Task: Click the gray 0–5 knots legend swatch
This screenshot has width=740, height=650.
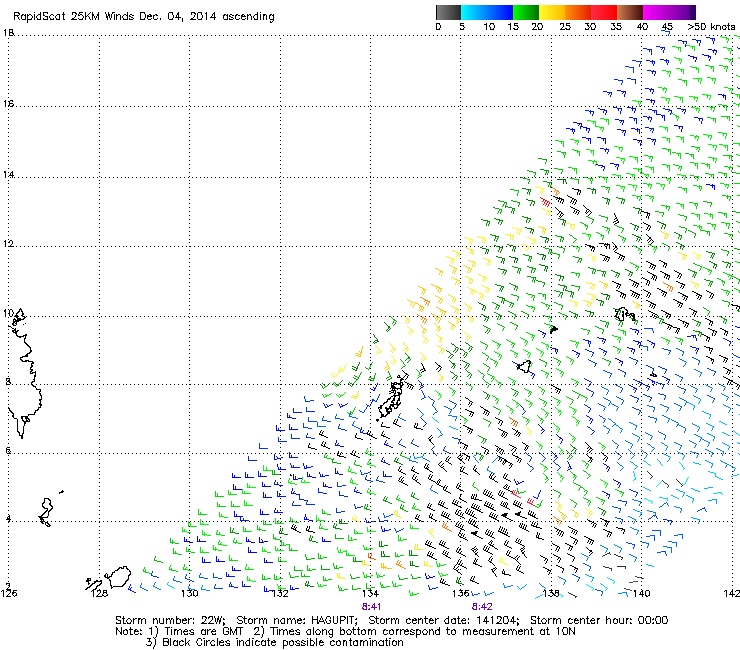Action: [x=448, y=12]
